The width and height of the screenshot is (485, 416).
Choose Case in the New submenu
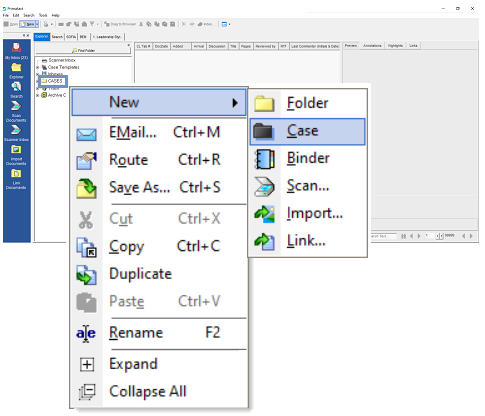click(x=307, y=131)
